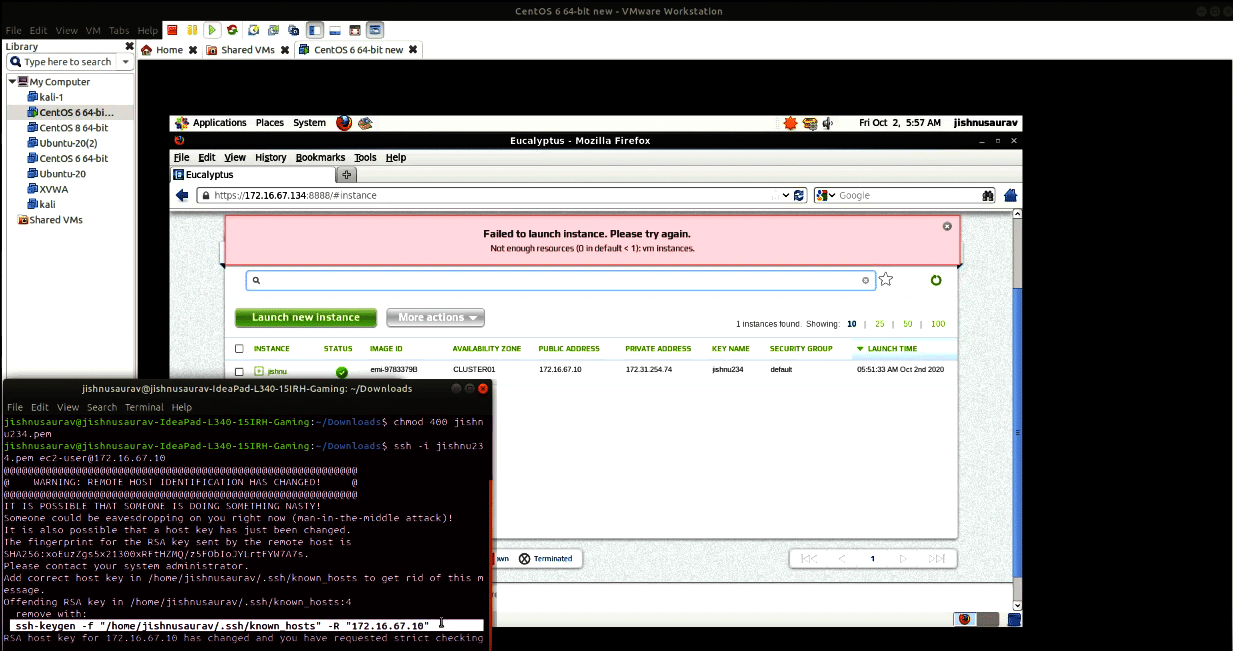The height and width of the screenshot is (651, 1233).
Task: Click the green power-on VM play icon
Action: click(213, 31)
